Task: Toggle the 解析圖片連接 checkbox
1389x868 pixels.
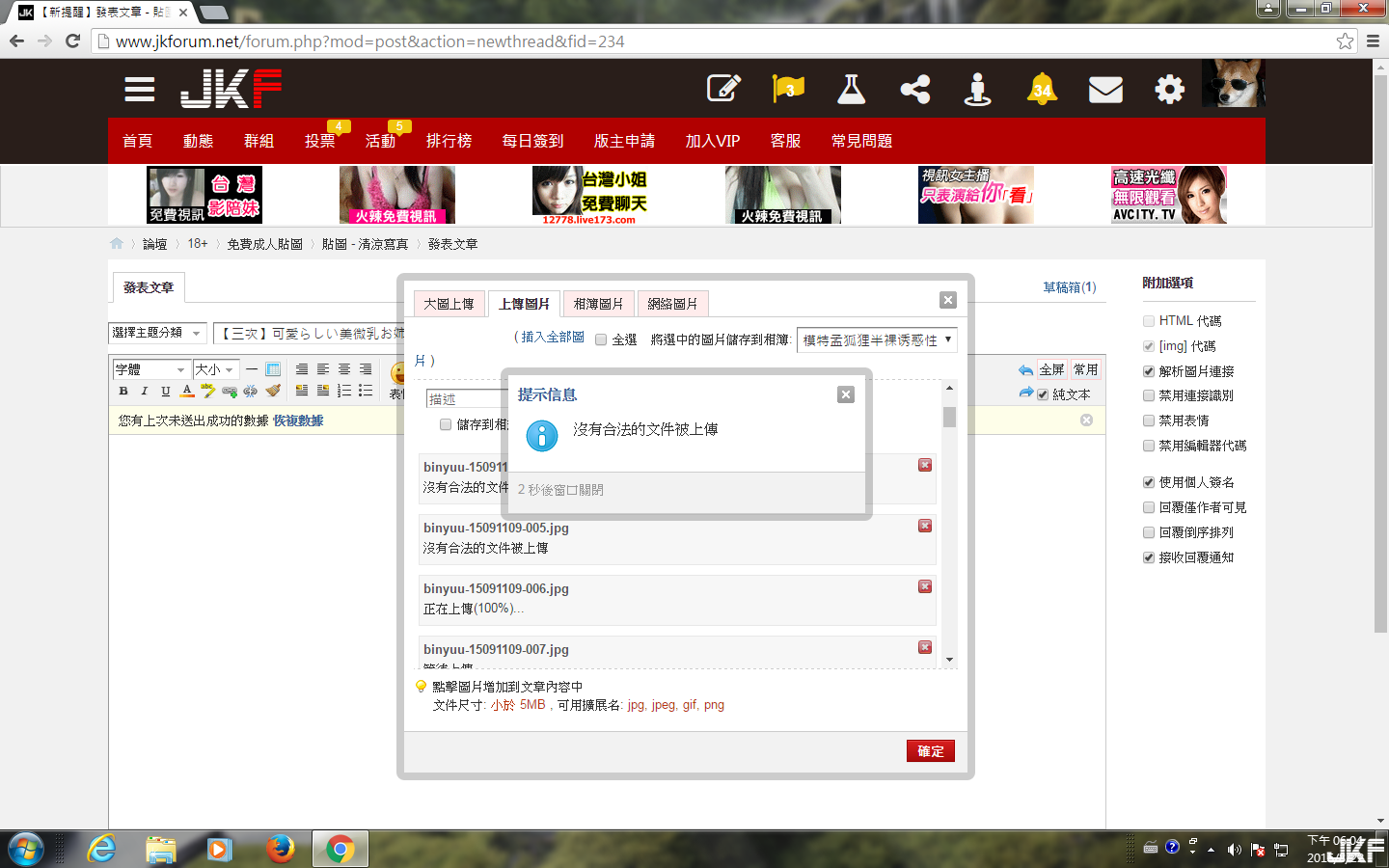Action: 1149,371
